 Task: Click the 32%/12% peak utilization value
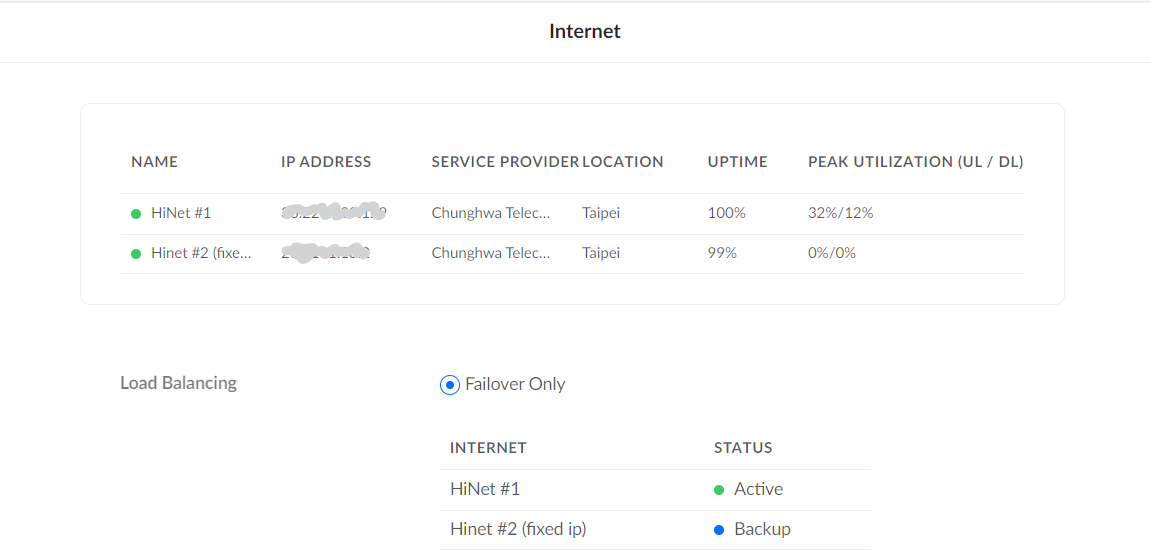click(x=840, y=213)
